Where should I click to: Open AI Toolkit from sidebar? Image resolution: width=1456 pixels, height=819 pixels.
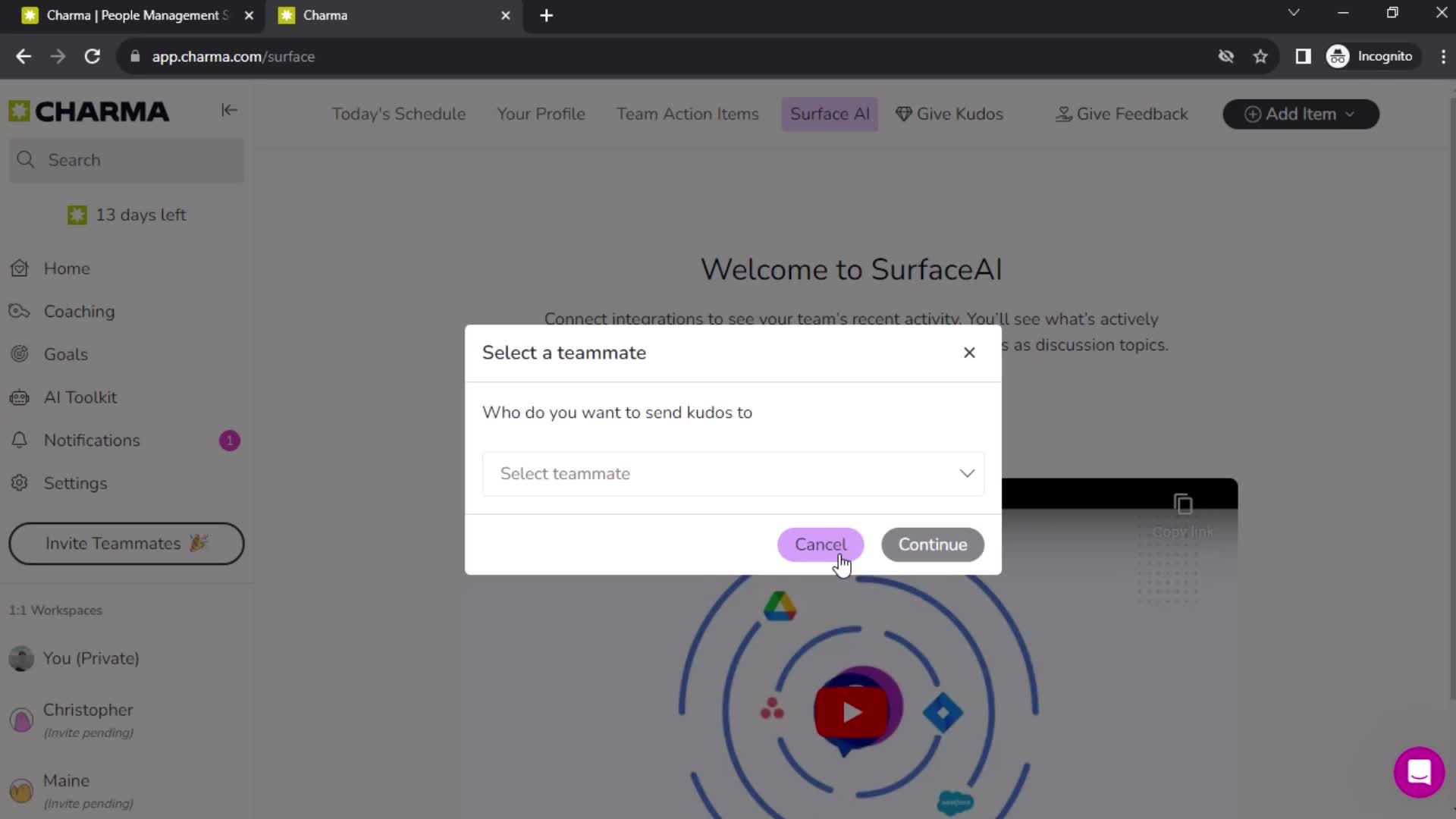point(81,397)
